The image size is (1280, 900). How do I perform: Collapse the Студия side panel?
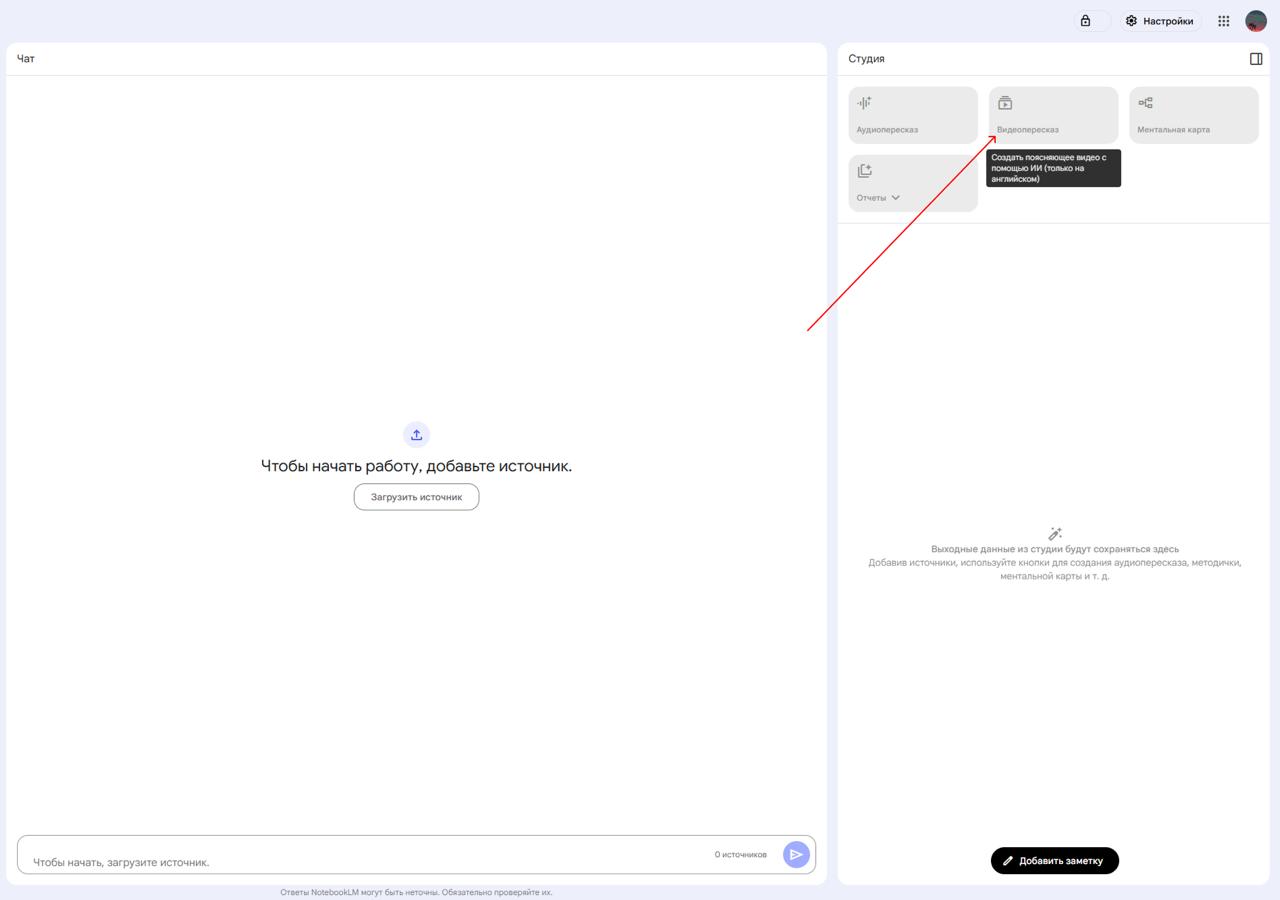tap(1256, 59)
